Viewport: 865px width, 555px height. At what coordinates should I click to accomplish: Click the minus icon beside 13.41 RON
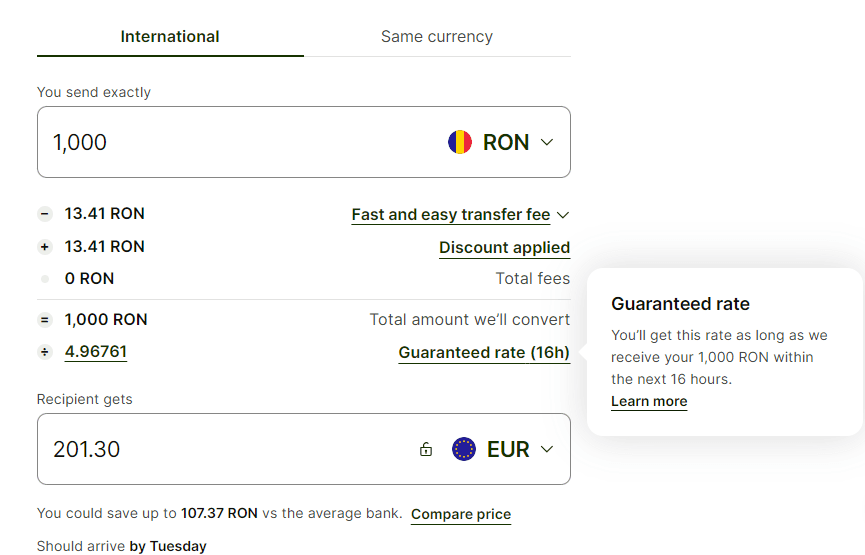click(x=44, y=214)
